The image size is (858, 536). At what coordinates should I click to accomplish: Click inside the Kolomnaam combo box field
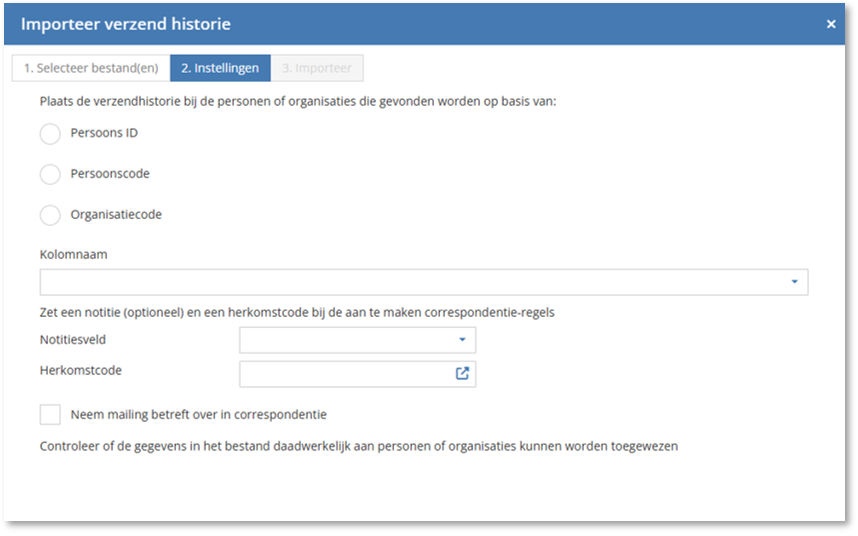pos(410,282)
